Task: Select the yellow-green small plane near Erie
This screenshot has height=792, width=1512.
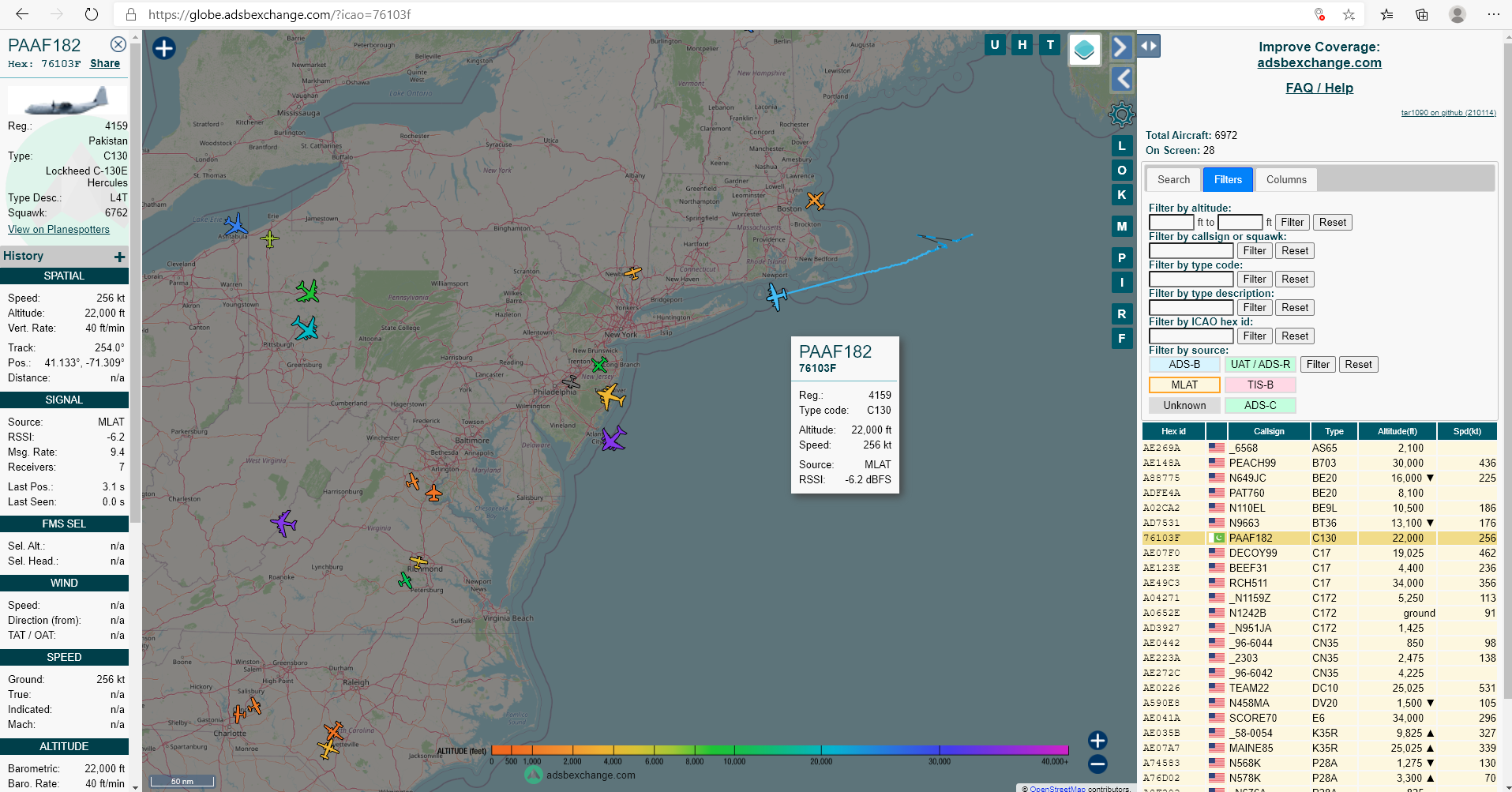Action: (270, 238)
